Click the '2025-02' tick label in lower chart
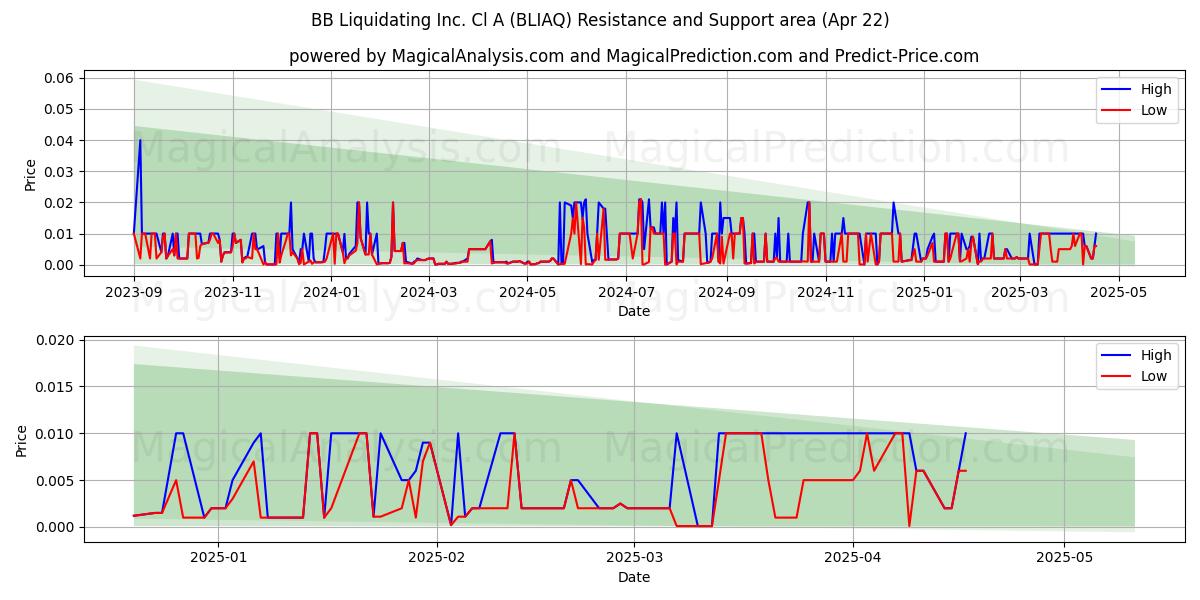The height and width of the screenshot is (600, 1200). tap(437, 558)
